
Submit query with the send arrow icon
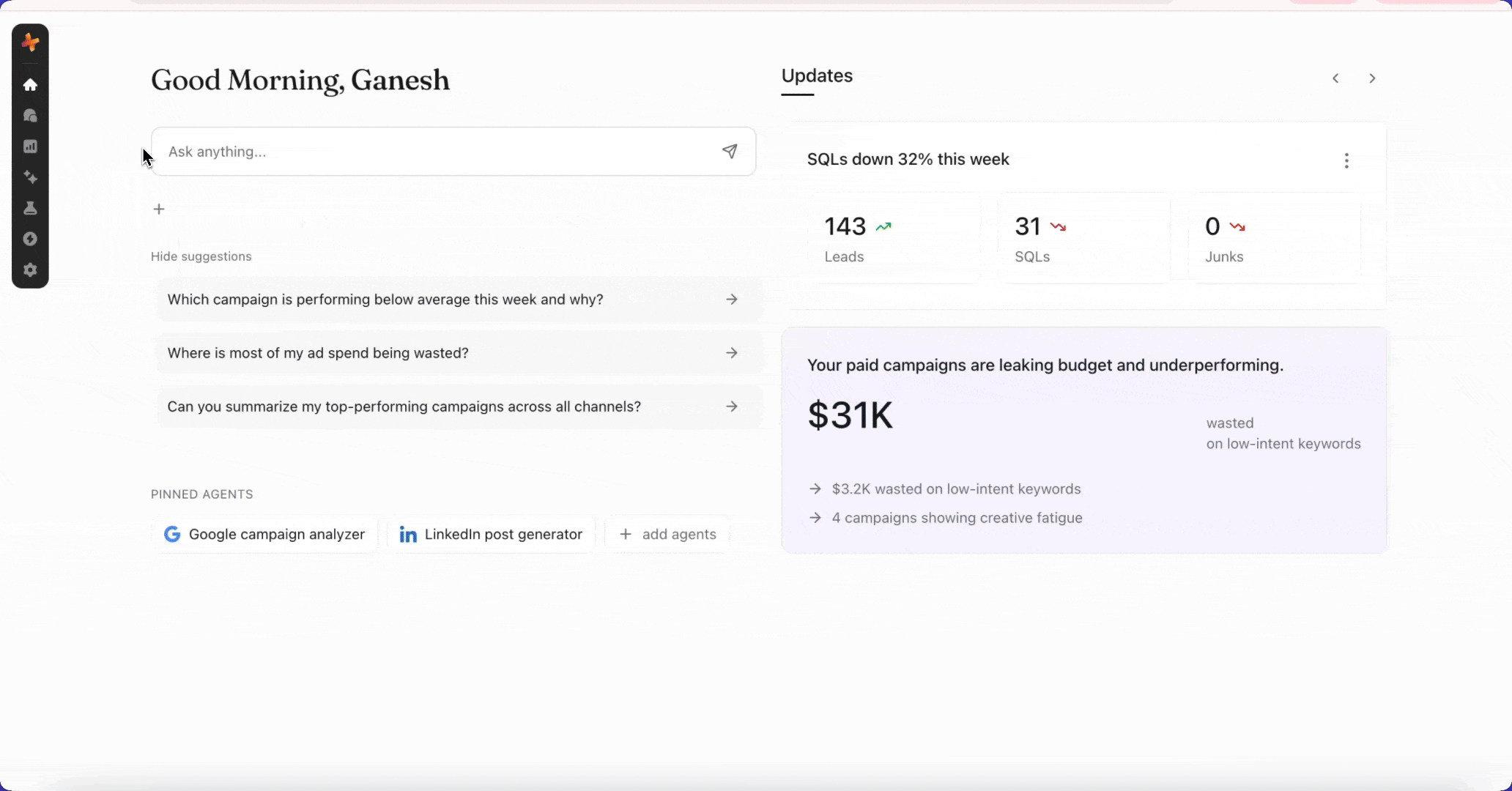[x=730, y=152]
